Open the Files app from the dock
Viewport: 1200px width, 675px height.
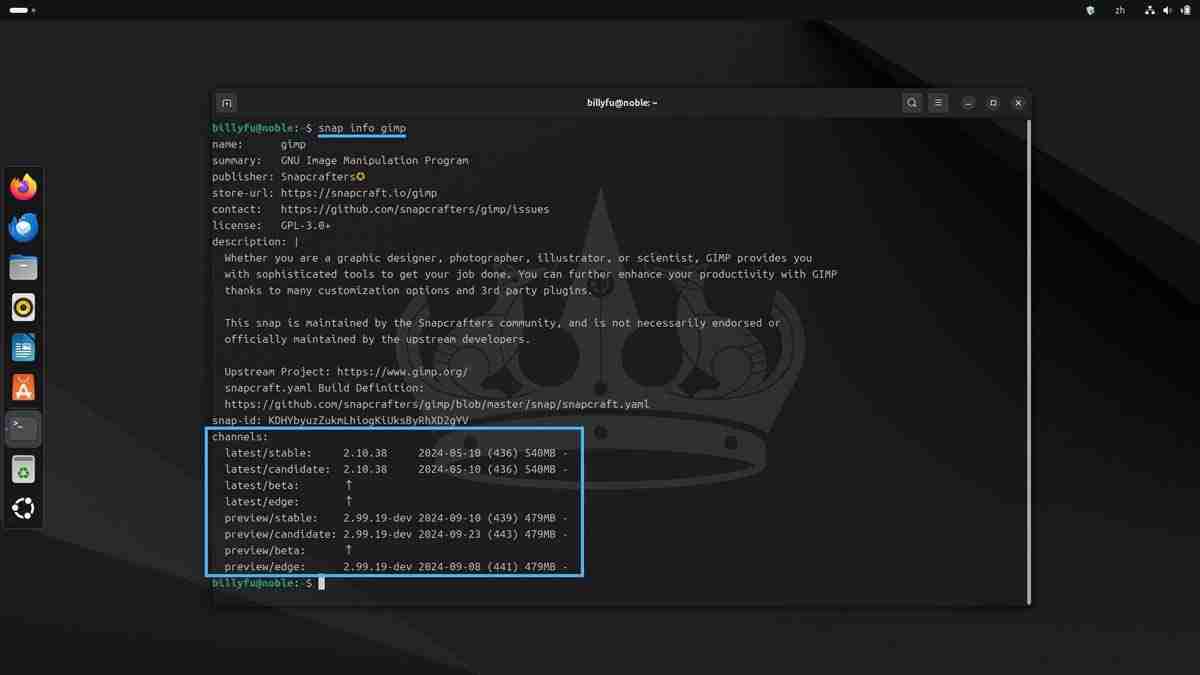click(x=23, y=267)
